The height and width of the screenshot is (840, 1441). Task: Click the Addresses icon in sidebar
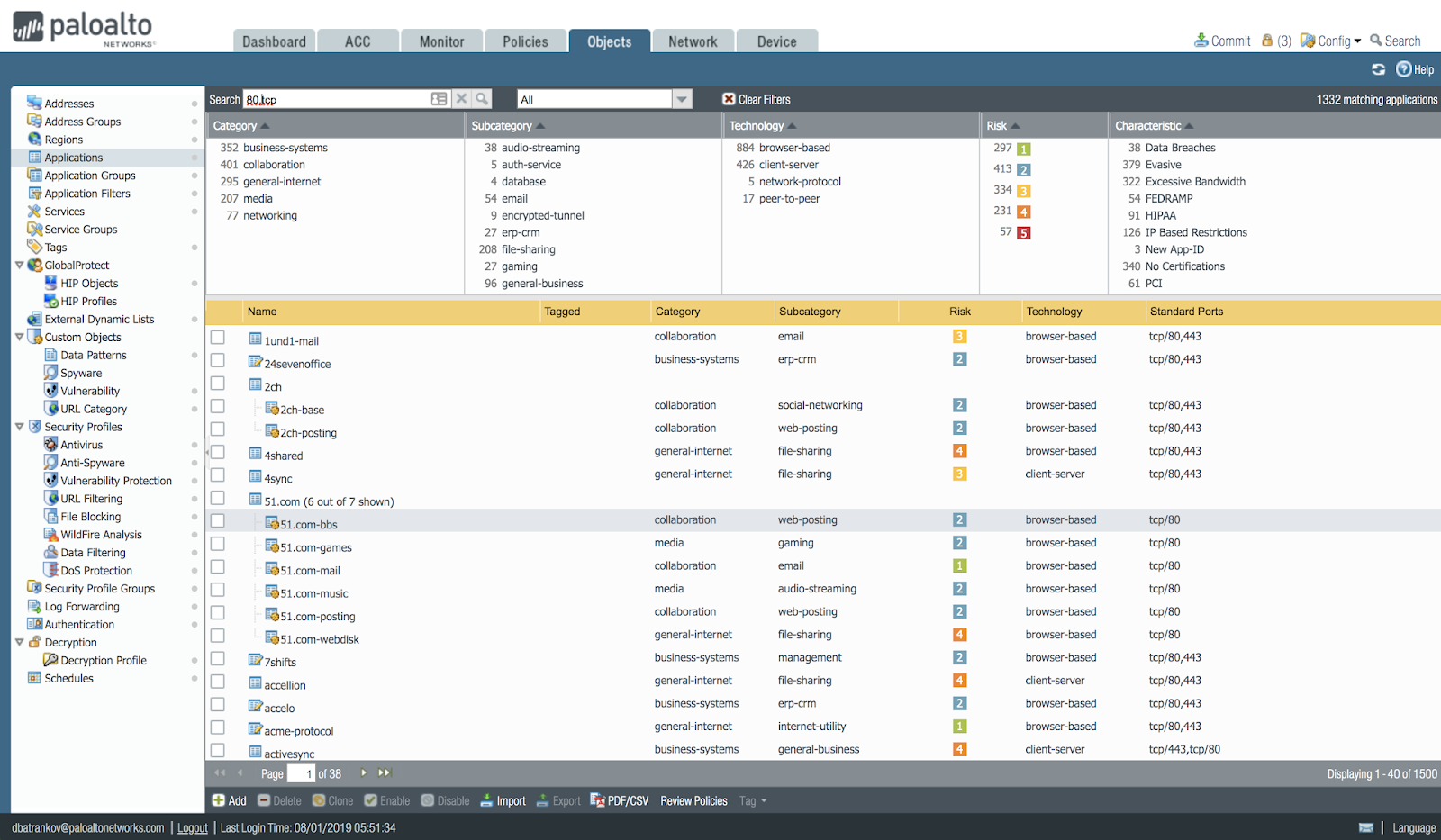(34, 103)
